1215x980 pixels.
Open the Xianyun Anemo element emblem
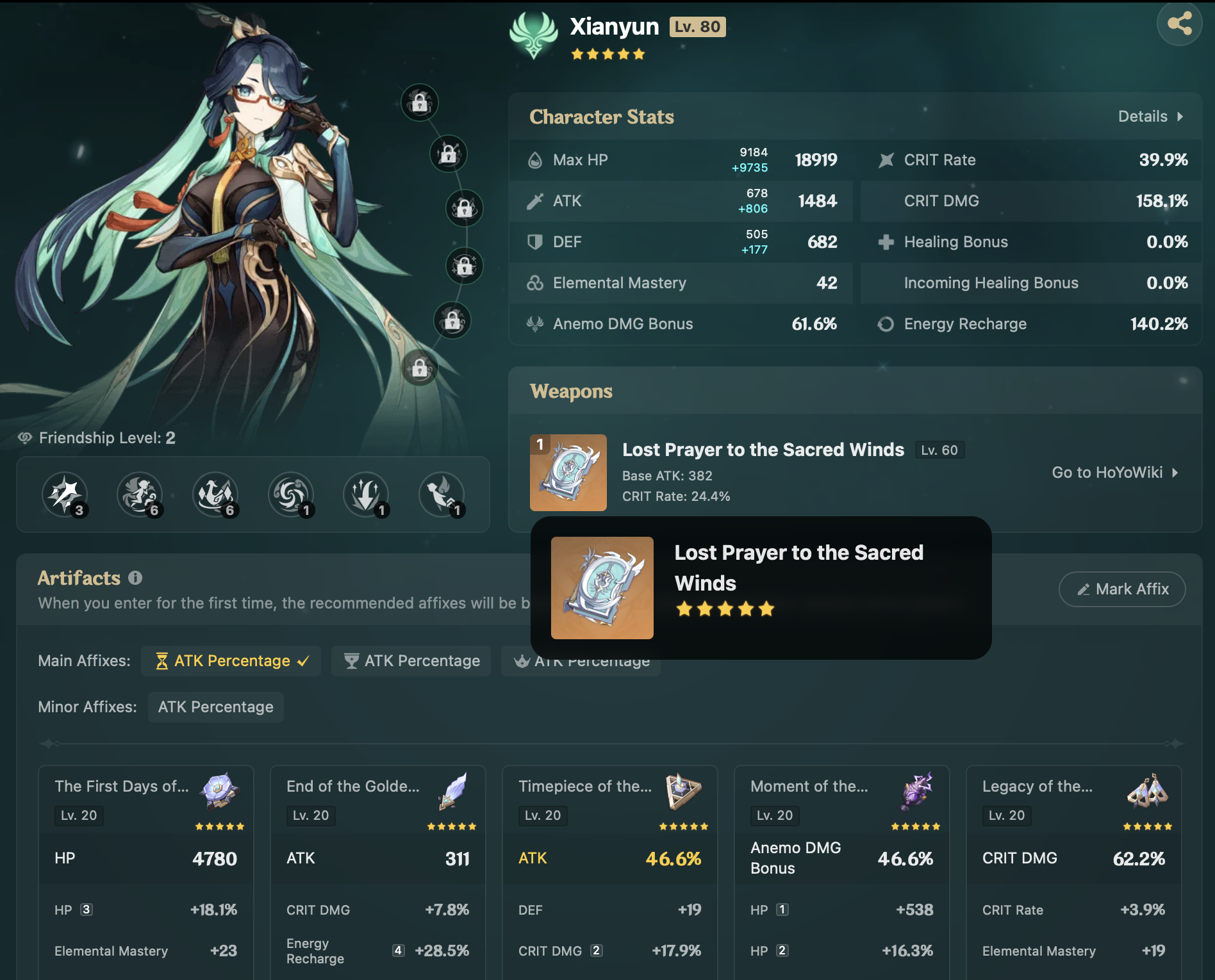click(x=533, y=35)
